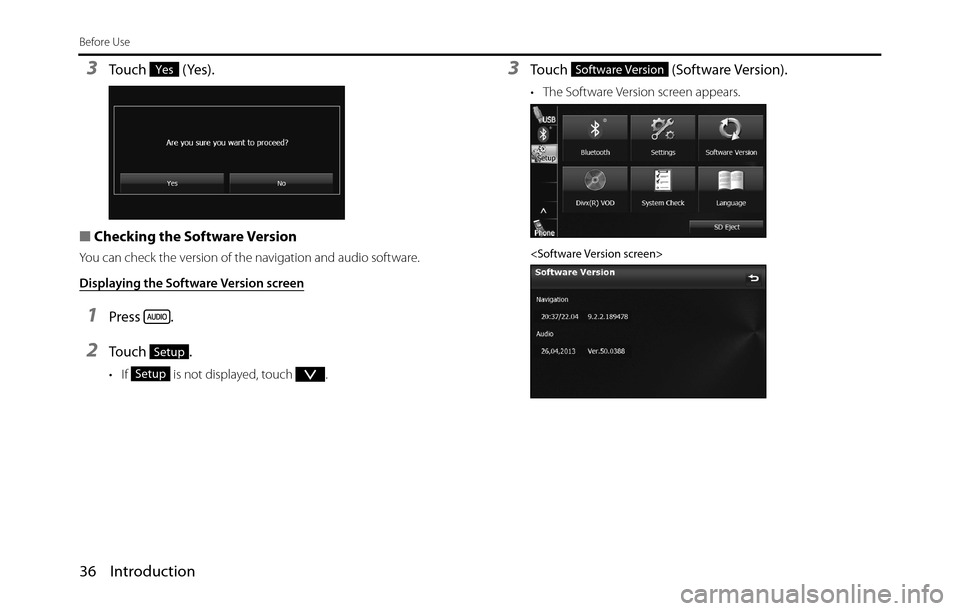The width and height of the screenshot is (960, 611).
Task: Click the '<Software Version screen>' caption
Action: tap(596, 253)
